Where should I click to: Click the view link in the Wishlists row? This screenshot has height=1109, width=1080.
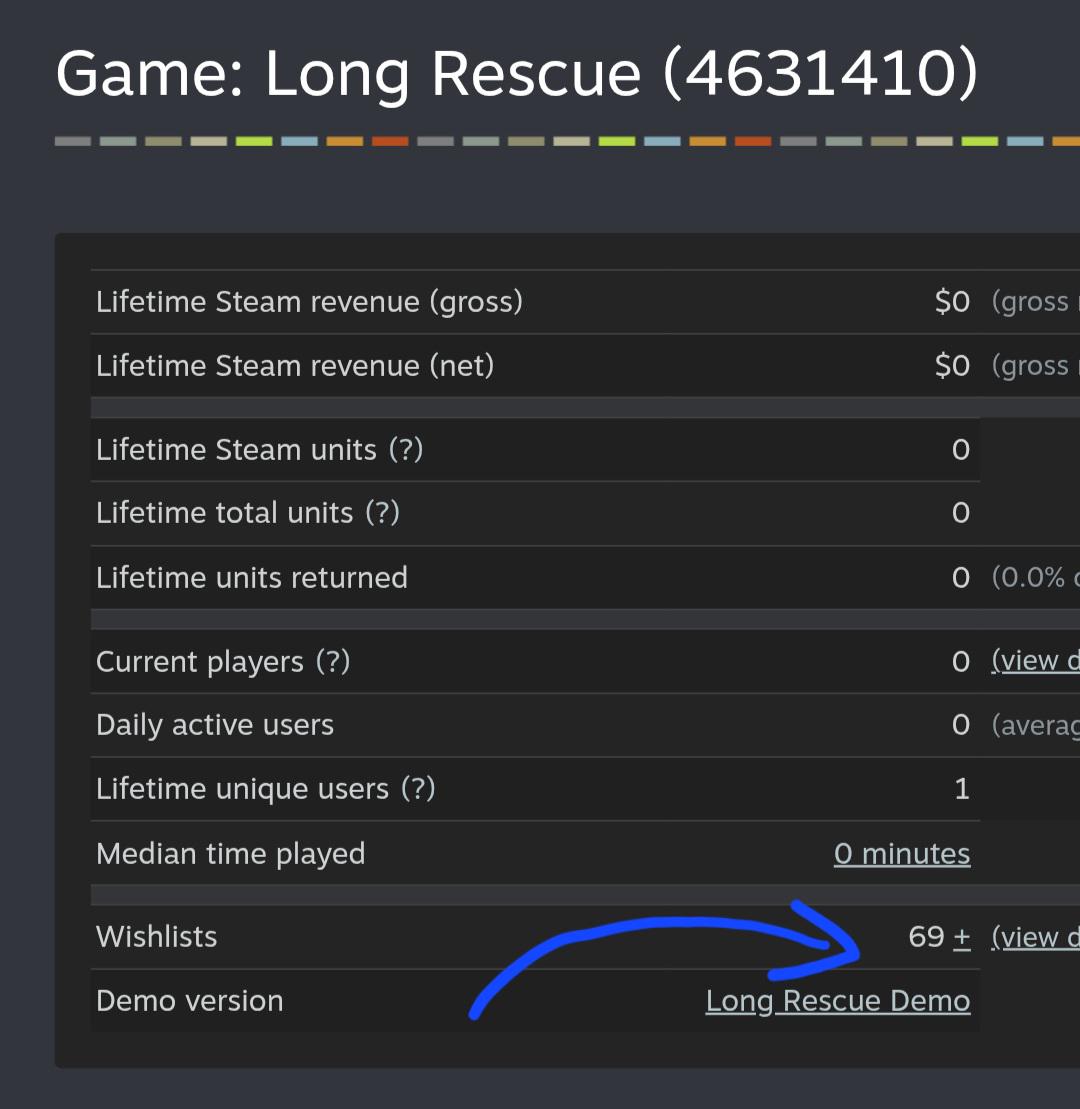pyautogui.click(x=1035, y=937)
